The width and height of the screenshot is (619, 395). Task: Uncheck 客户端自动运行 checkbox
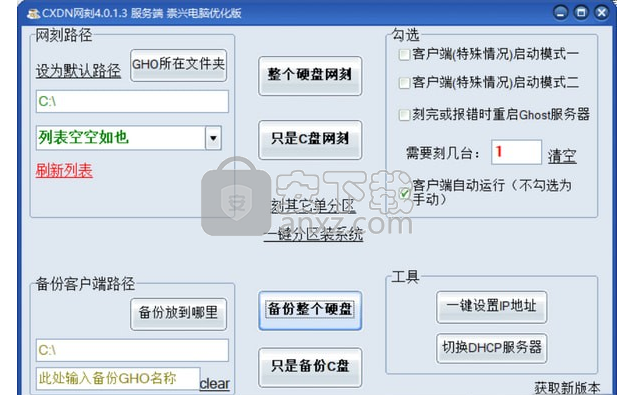tap(405, 193)
